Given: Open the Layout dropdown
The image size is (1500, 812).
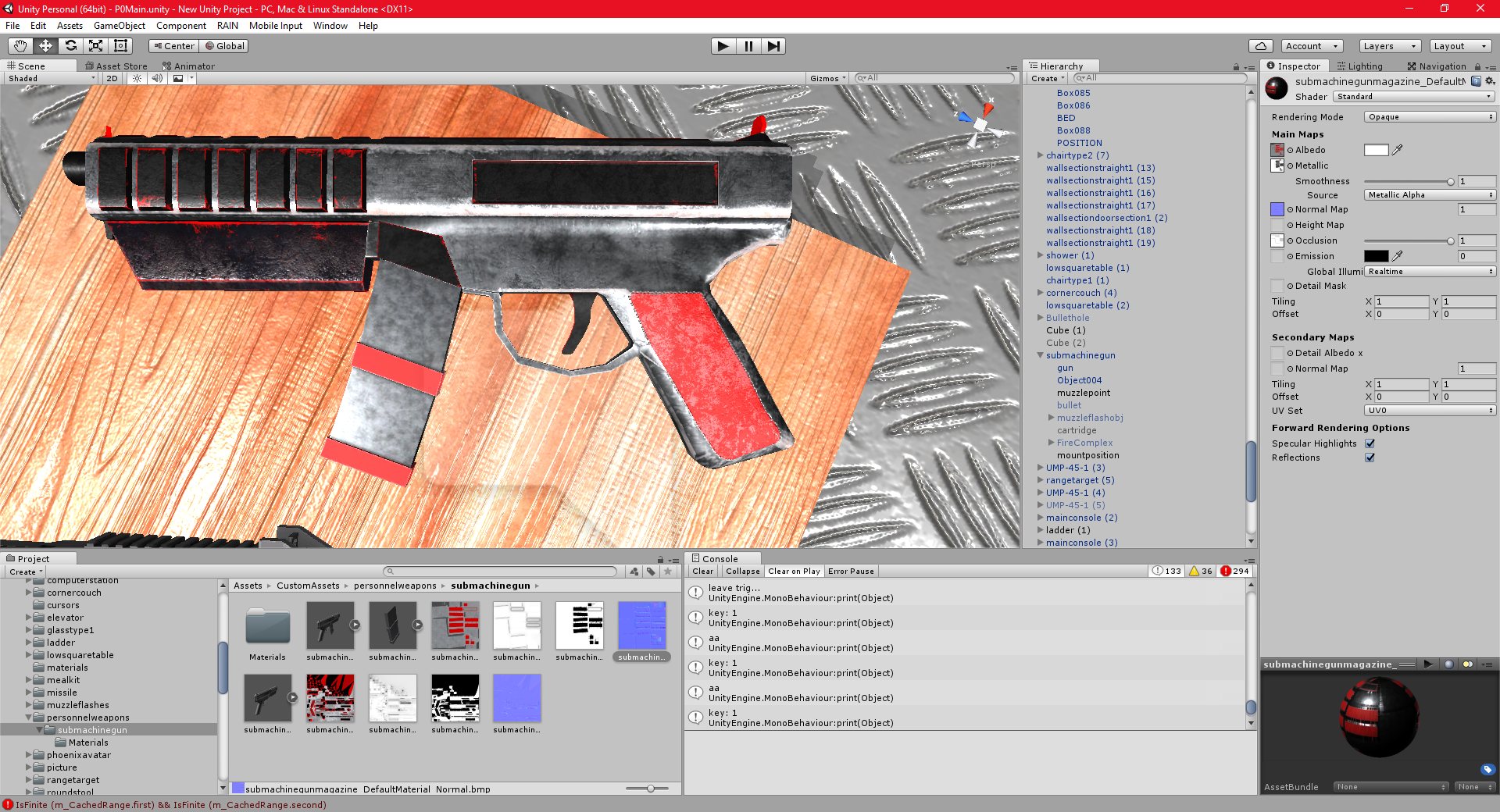Looking at the screenshot, I should pos(1460,46).
